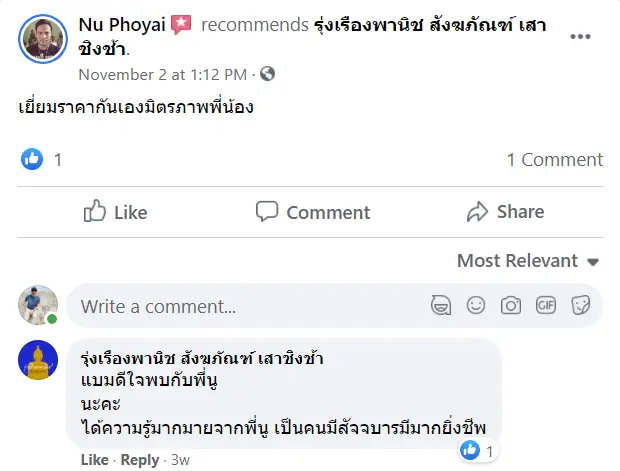Like the page's comment reply

(94, 460)
